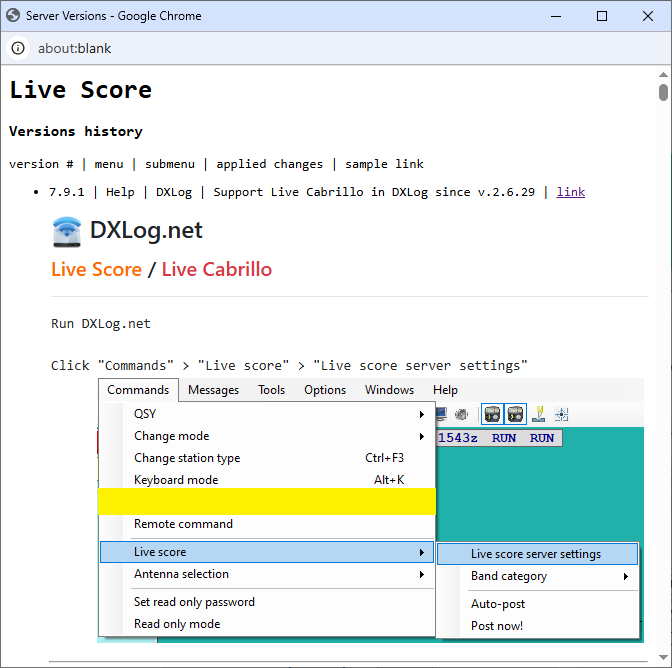Click the about:blank address text
Image resolution: width=672 pixels, height=668 pixels.
click(75, 48)
